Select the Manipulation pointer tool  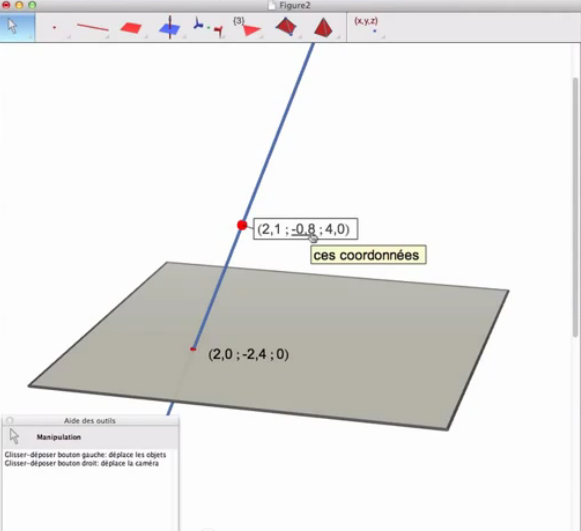tap(17, 27)
